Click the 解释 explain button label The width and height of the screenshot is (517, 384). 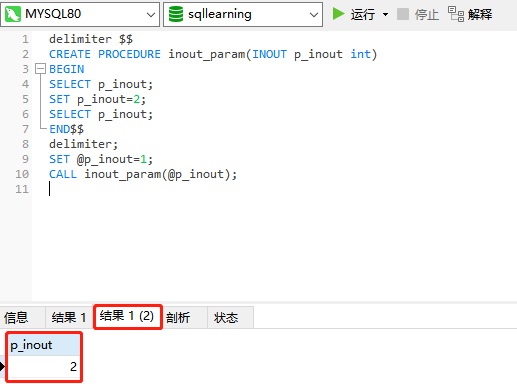click(480, 14)
